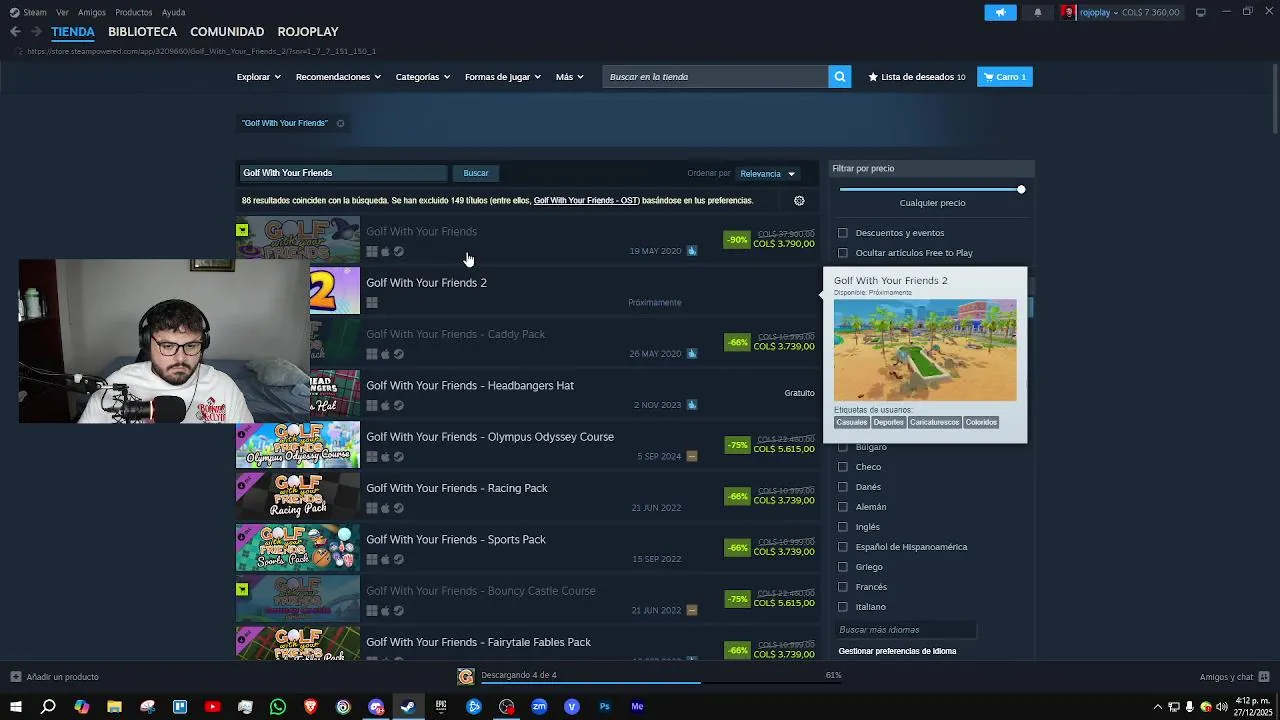
Task: Check the Búlgaro language filter
Action: (x=843, y=447)
